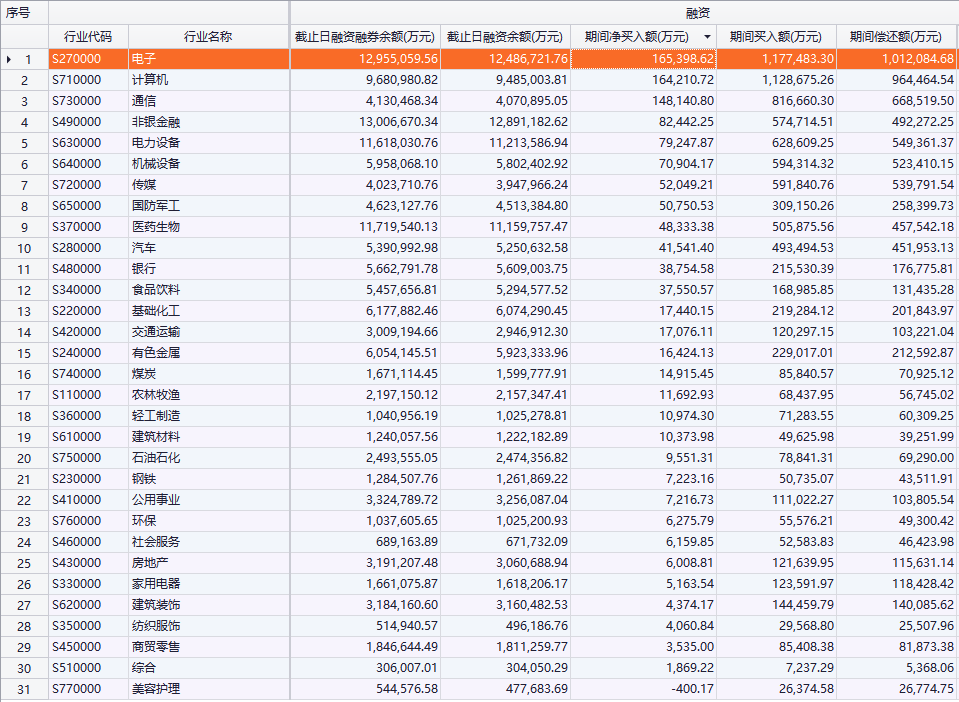Click the 截止日融资余额(万元) column header
The height and width of the screenshot is (702, 959).
(505, 37)
